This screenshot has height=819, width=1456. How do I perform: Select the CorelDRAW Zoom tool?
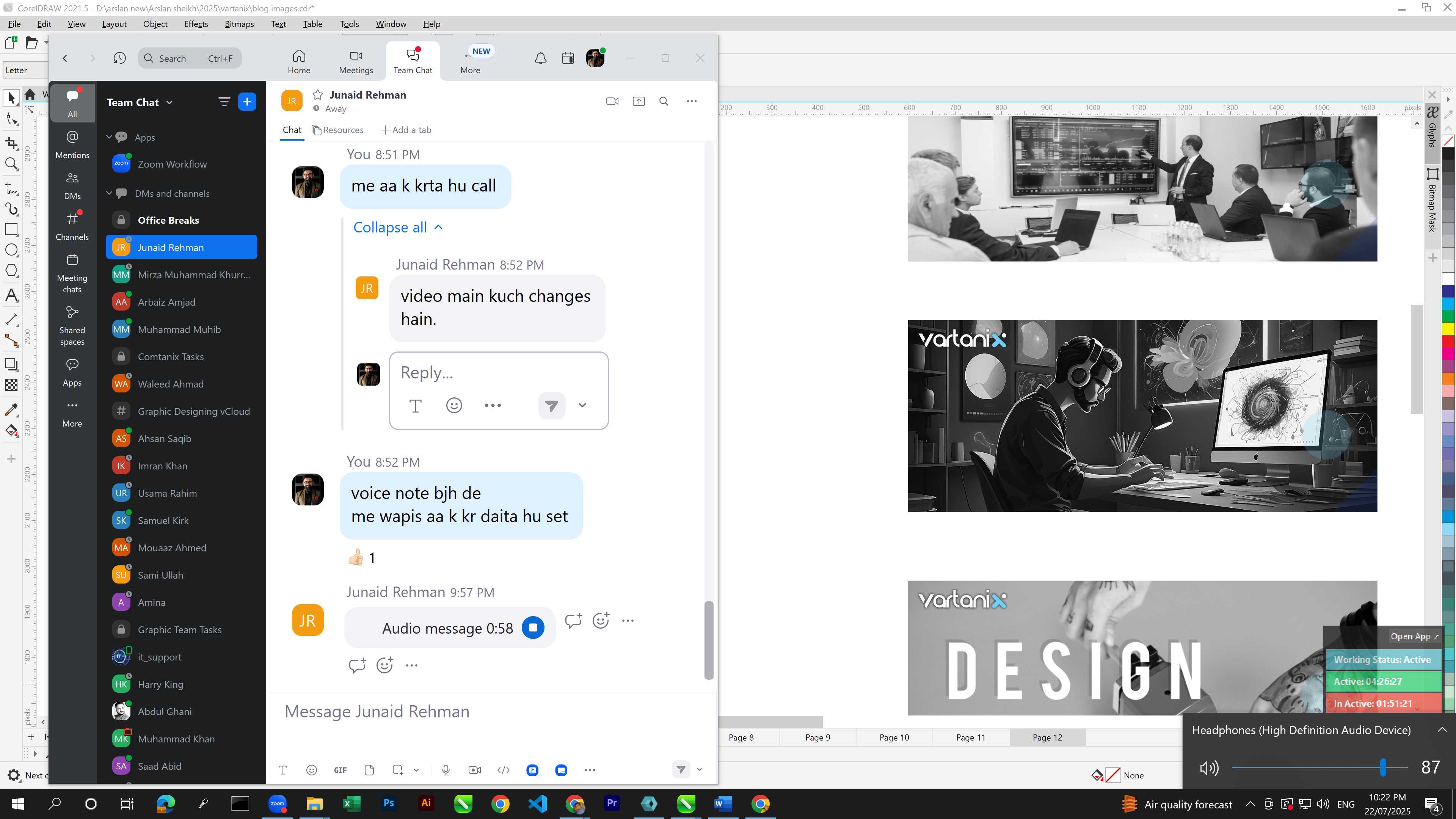pyautogui.click(x=11, y=165)
